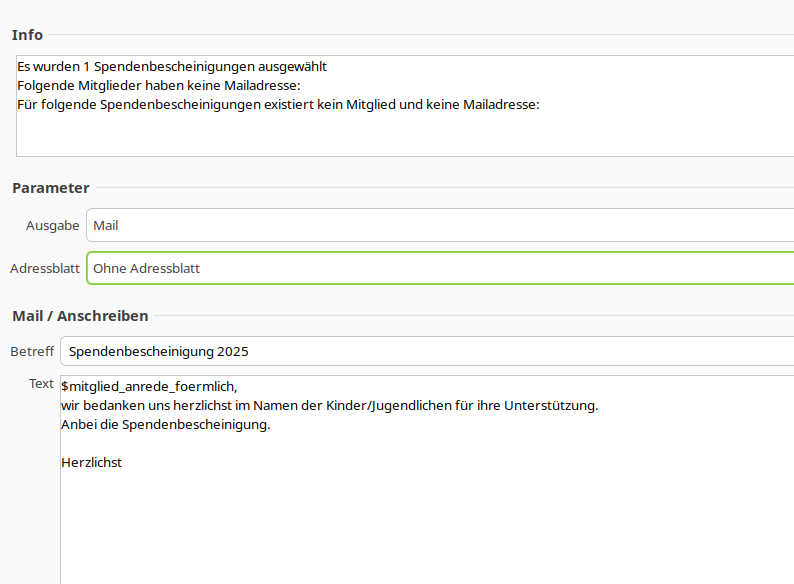Screen dimensions: 794x584
Task: Click the Betreff label
Action: 31,351
